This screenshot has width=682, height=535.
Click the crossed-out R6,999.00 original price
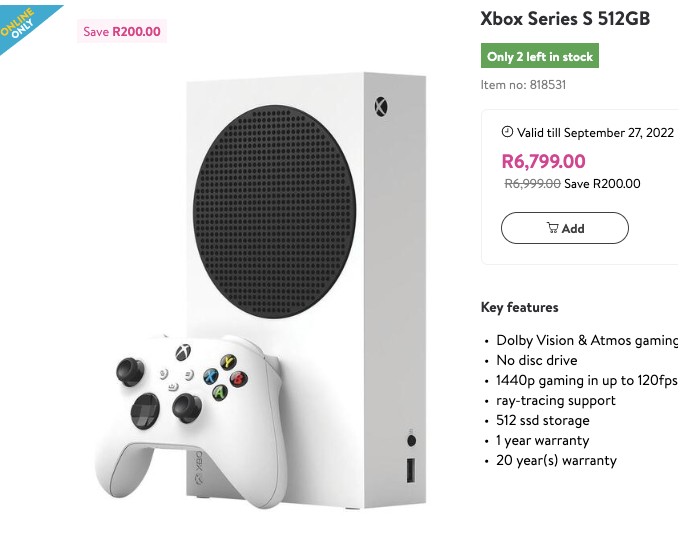532,184
